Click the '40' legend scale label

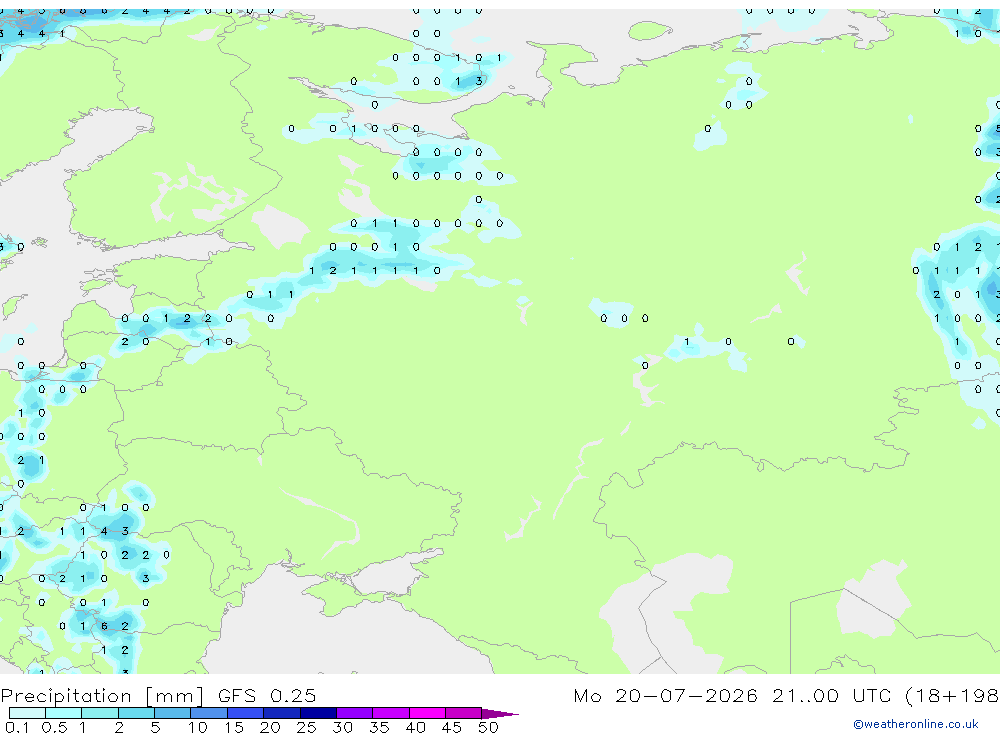click(416, 727)
